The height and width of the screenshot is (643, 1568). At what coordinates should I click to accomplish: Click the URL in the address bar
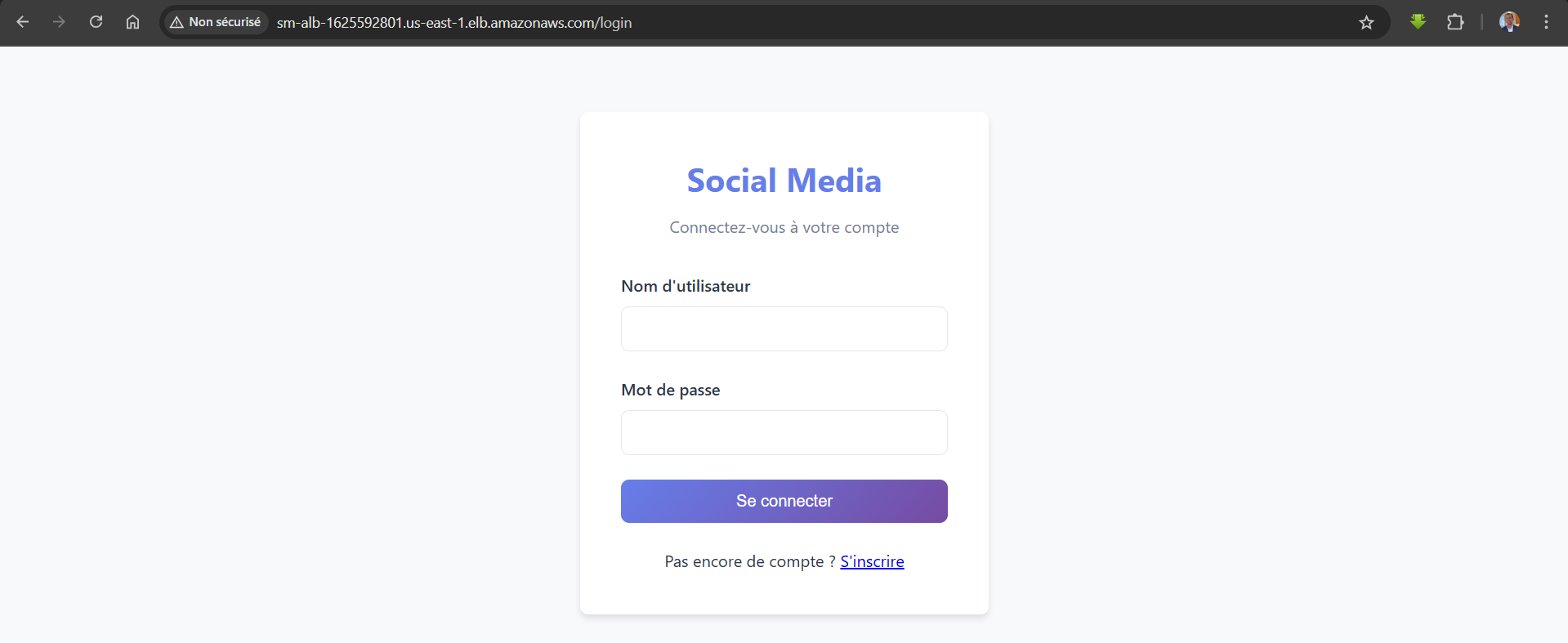click(x=454, y=23)
